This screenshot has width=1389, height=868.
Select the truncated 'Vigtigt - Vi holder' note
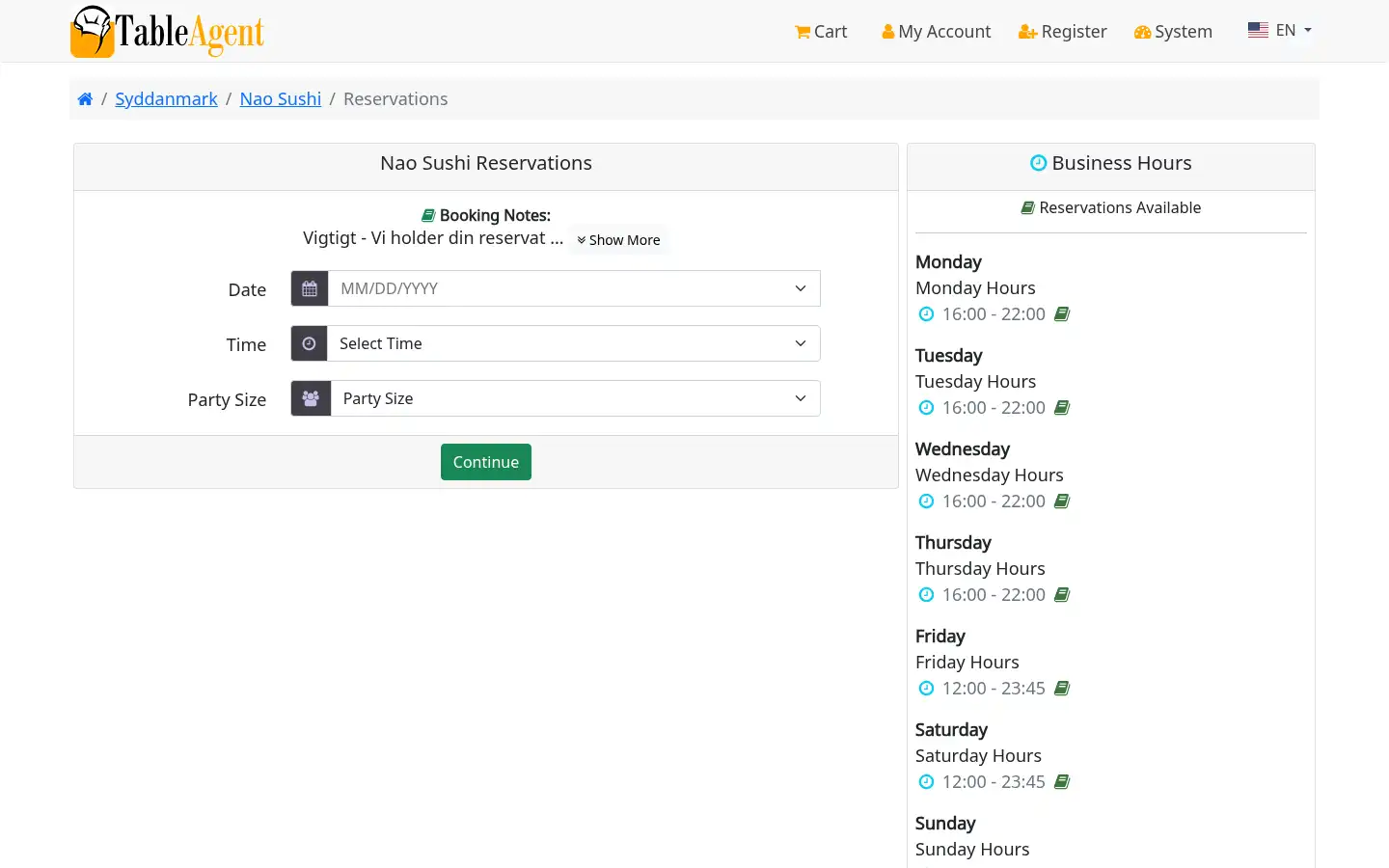tap(433, 238)
